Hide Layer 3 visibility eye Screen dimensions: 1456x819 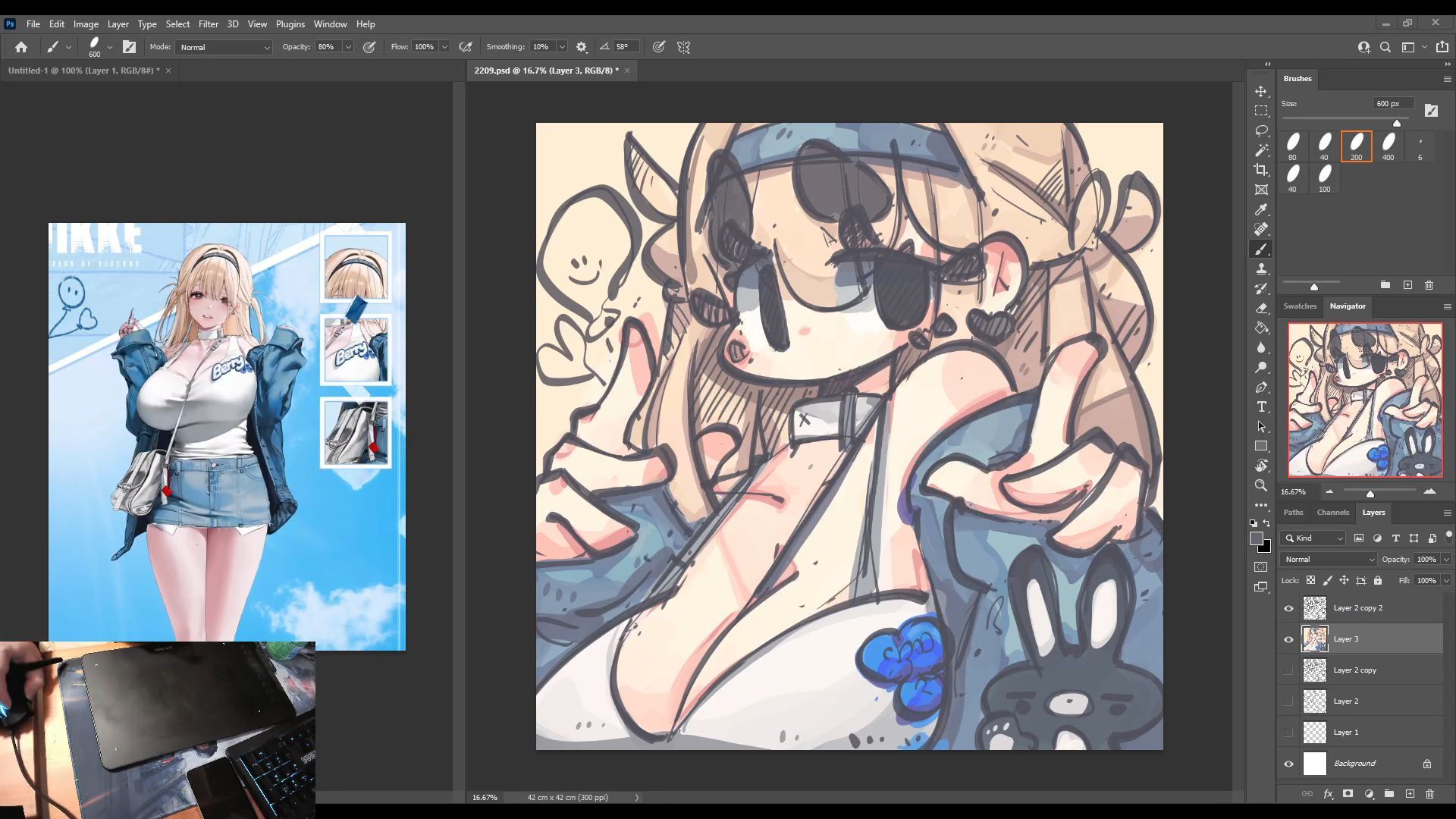(1288, 639)
